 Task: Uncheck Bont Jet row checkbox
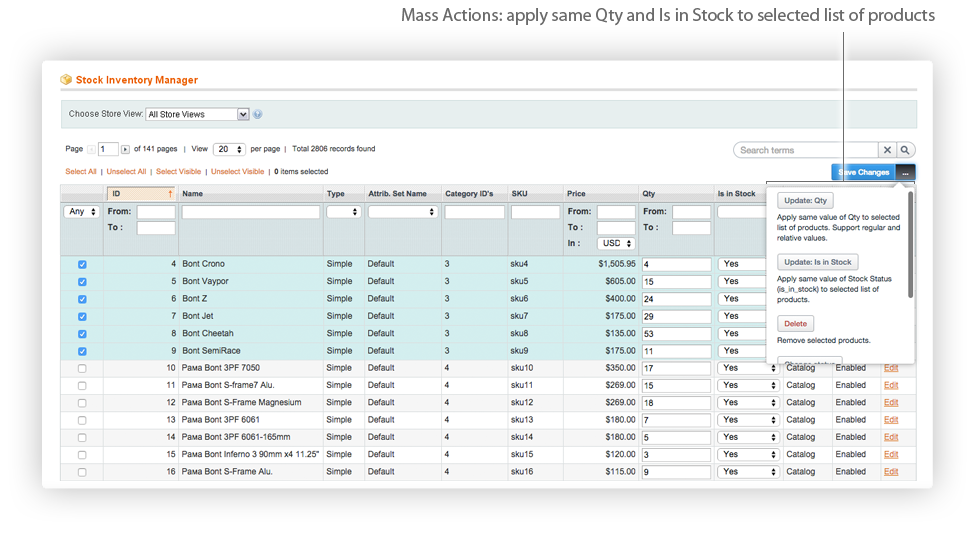(x=82, y=316)
